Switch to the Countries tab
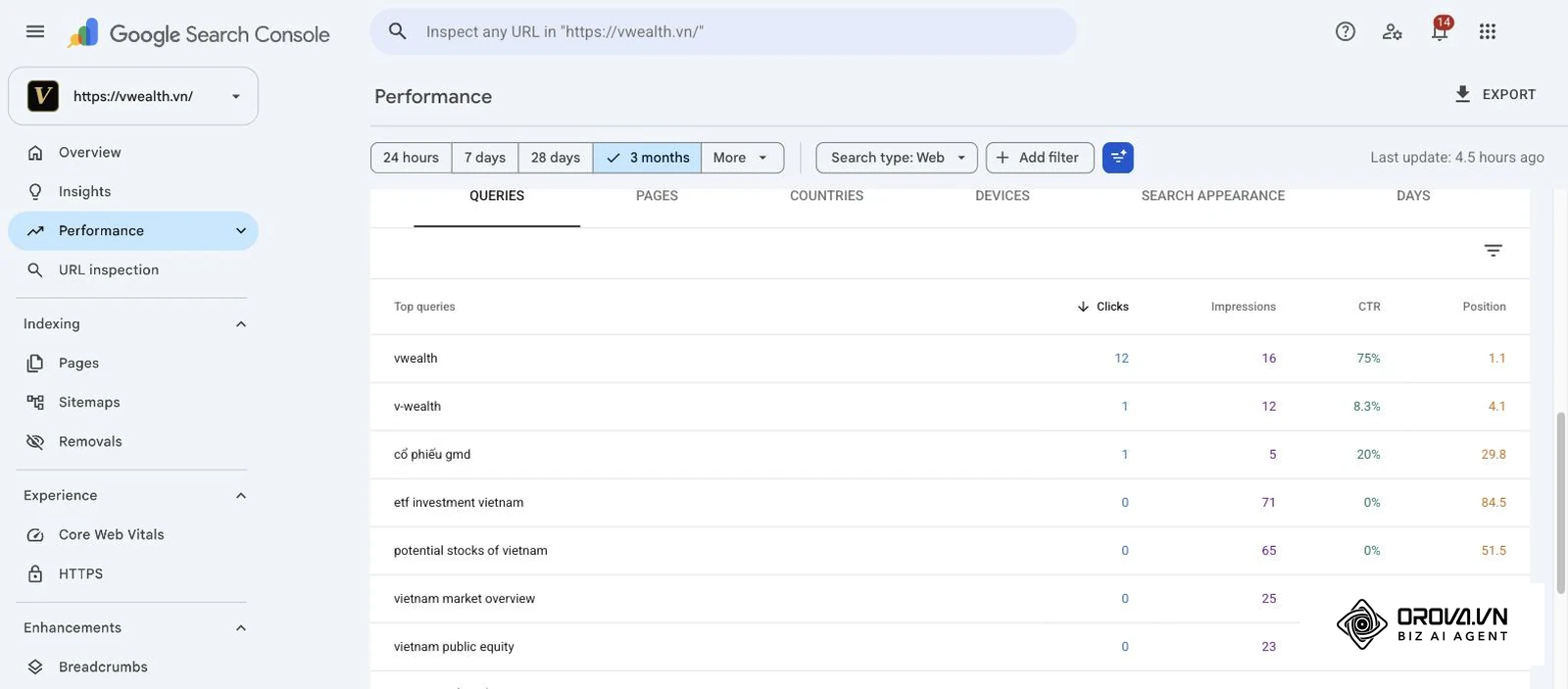 click(x=827, y=196)
